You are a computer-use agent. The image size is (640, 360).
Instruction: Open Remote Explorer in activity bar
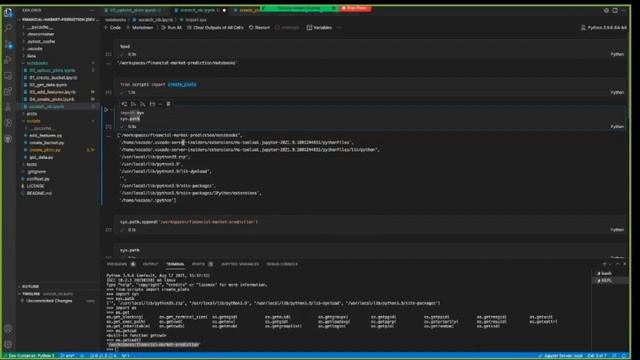[8, 76]
